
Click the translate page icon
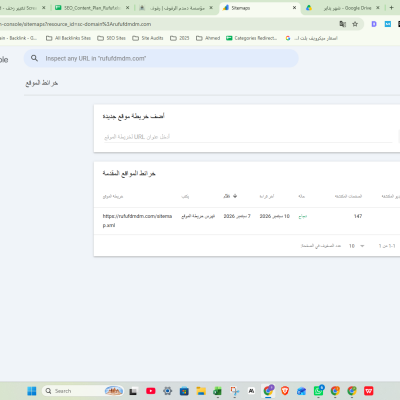point(342,24)
